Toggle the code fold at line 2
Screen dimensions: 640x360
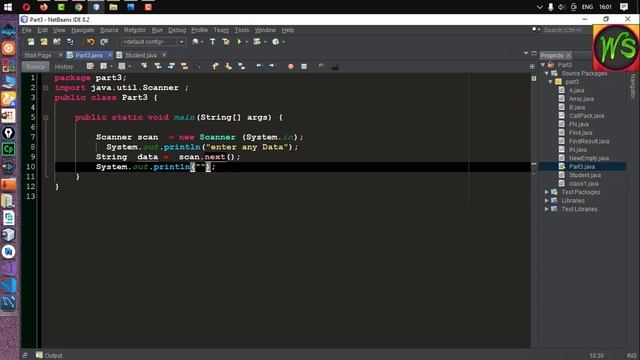pos(46,88)
